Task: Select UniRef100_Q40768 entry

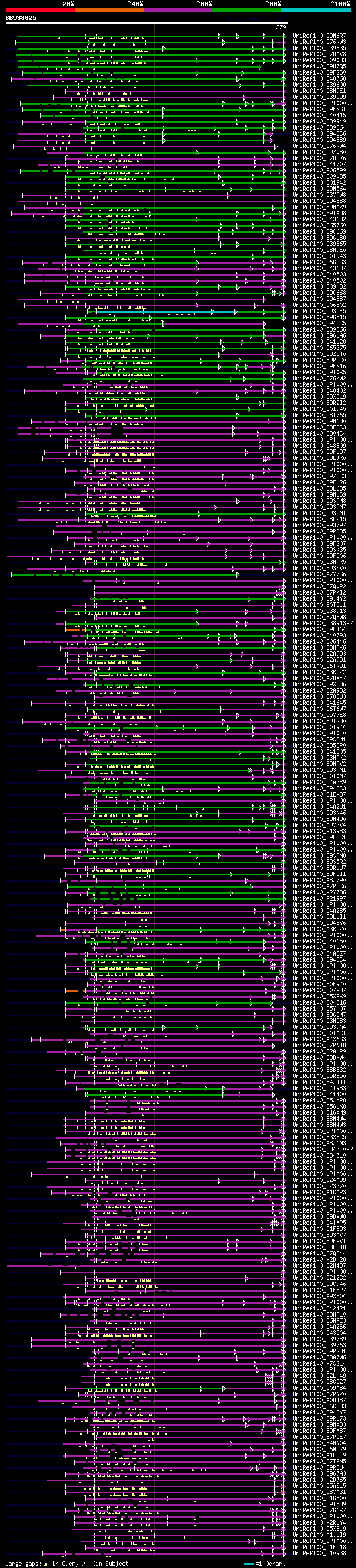Action: [x=319, y=78]
